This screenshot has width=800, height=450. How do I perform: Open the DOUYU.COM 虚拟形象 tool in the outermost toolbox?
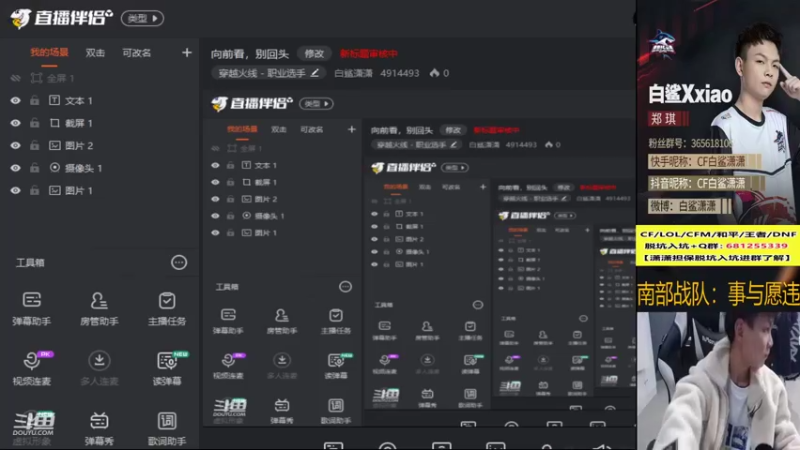pyautogui.click(x=33, y=429)
